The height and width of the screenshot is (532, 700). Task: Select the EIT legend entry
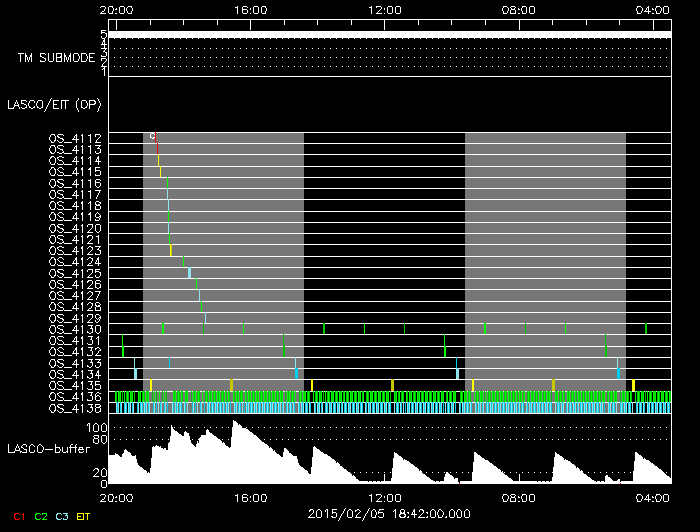[83, 516]
